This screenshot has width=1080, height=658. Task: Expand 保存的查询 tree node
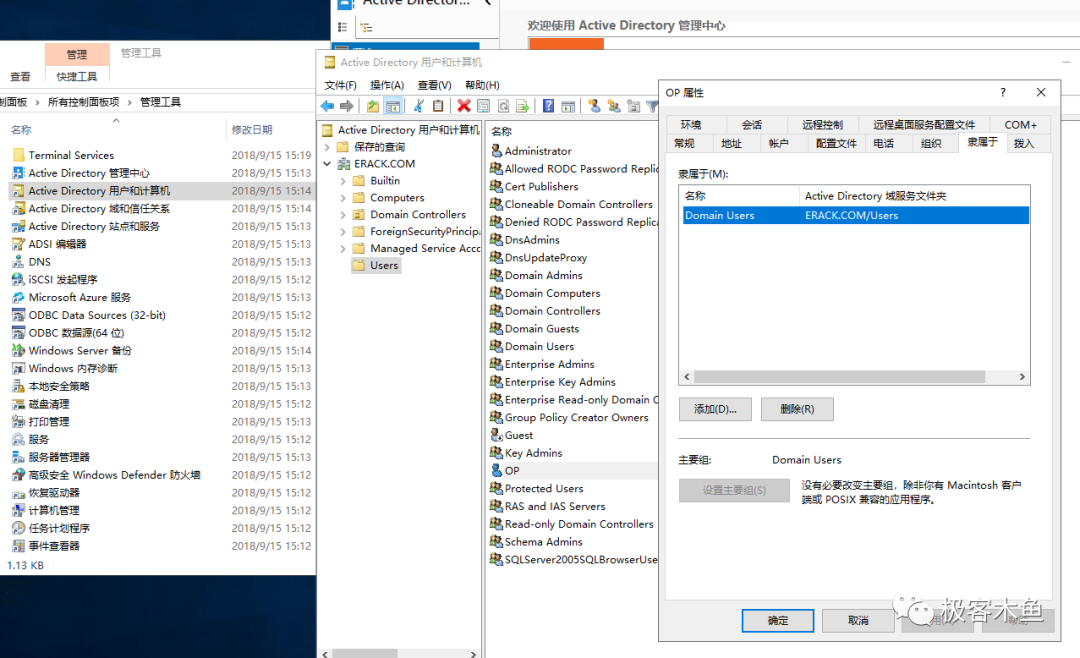[327, 147]
